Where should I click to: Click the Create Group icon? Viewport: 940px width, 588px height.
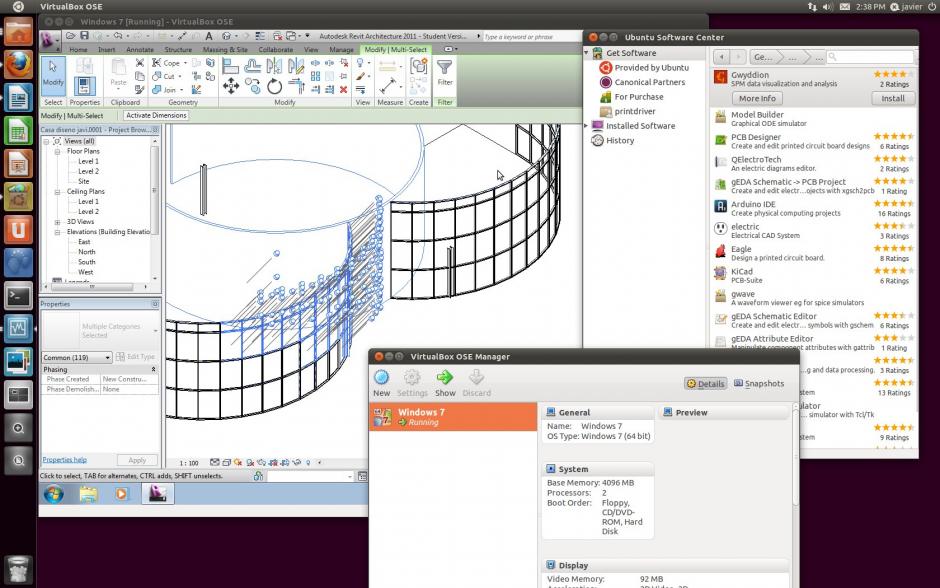point(418,66)
